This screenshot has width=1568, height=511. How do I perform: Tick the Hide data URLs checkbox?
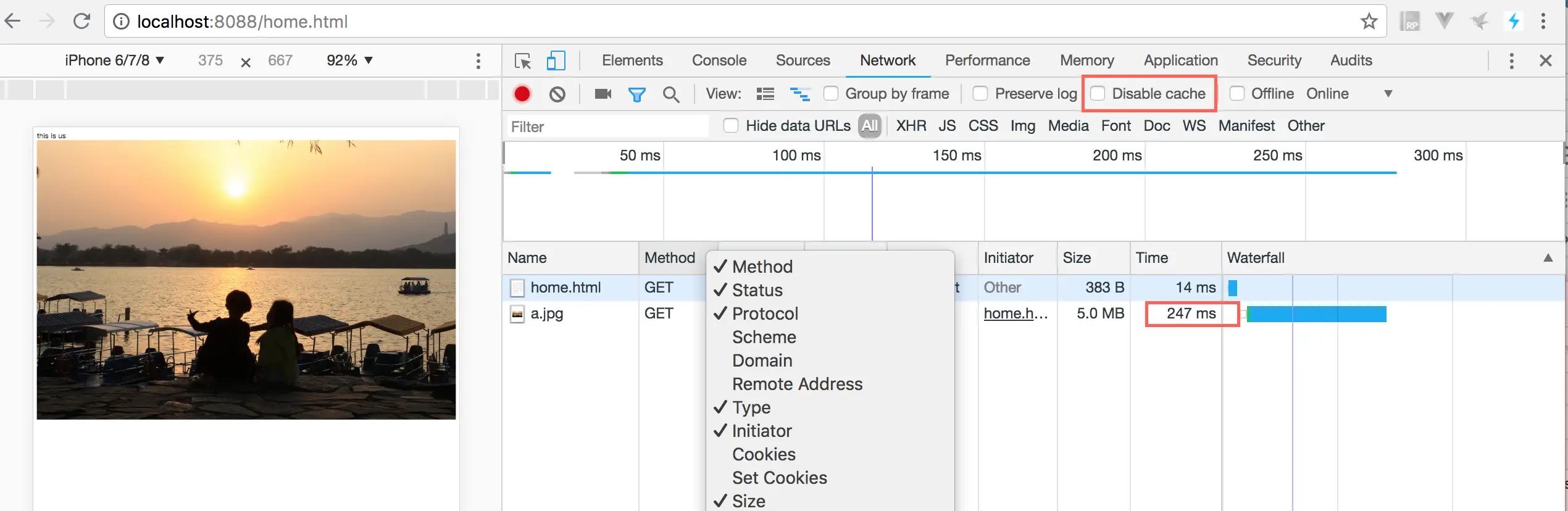pos(731,126)
